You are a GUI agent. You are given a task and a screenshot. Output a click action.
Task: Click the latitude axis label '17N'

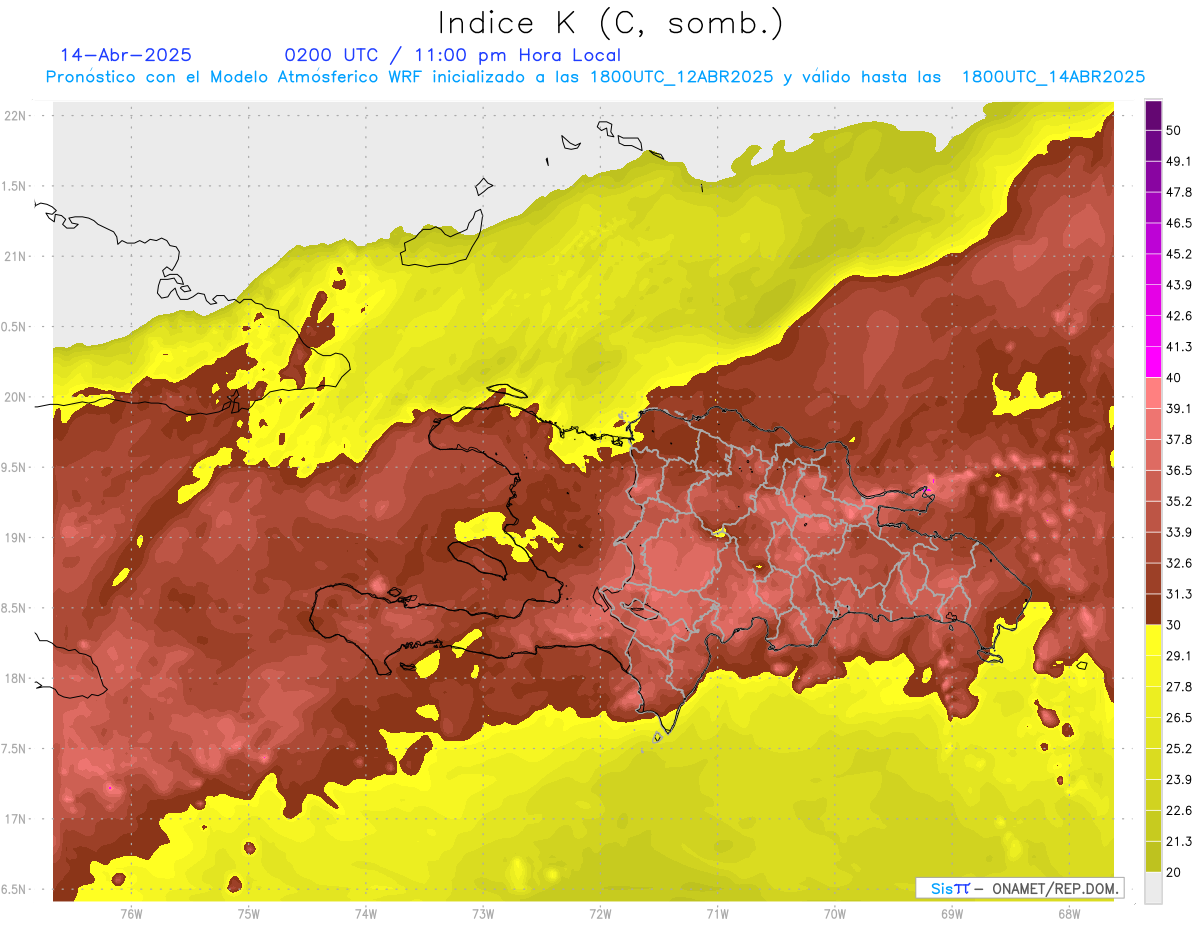tap(17, 819)
